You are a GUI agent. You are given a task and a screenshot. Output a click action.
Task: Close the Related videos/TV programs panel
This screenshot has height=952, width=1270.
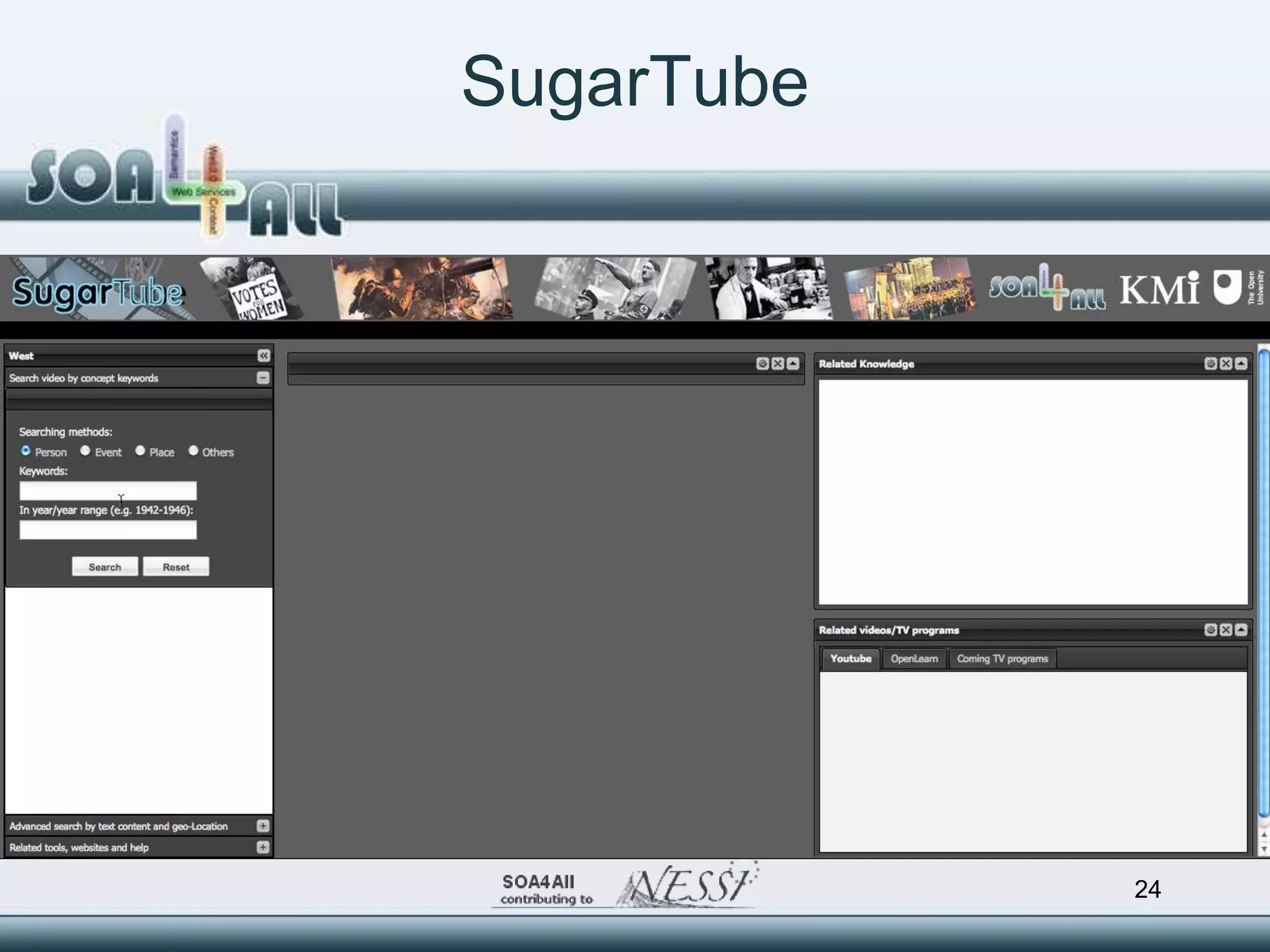[x=1226, y=630]
